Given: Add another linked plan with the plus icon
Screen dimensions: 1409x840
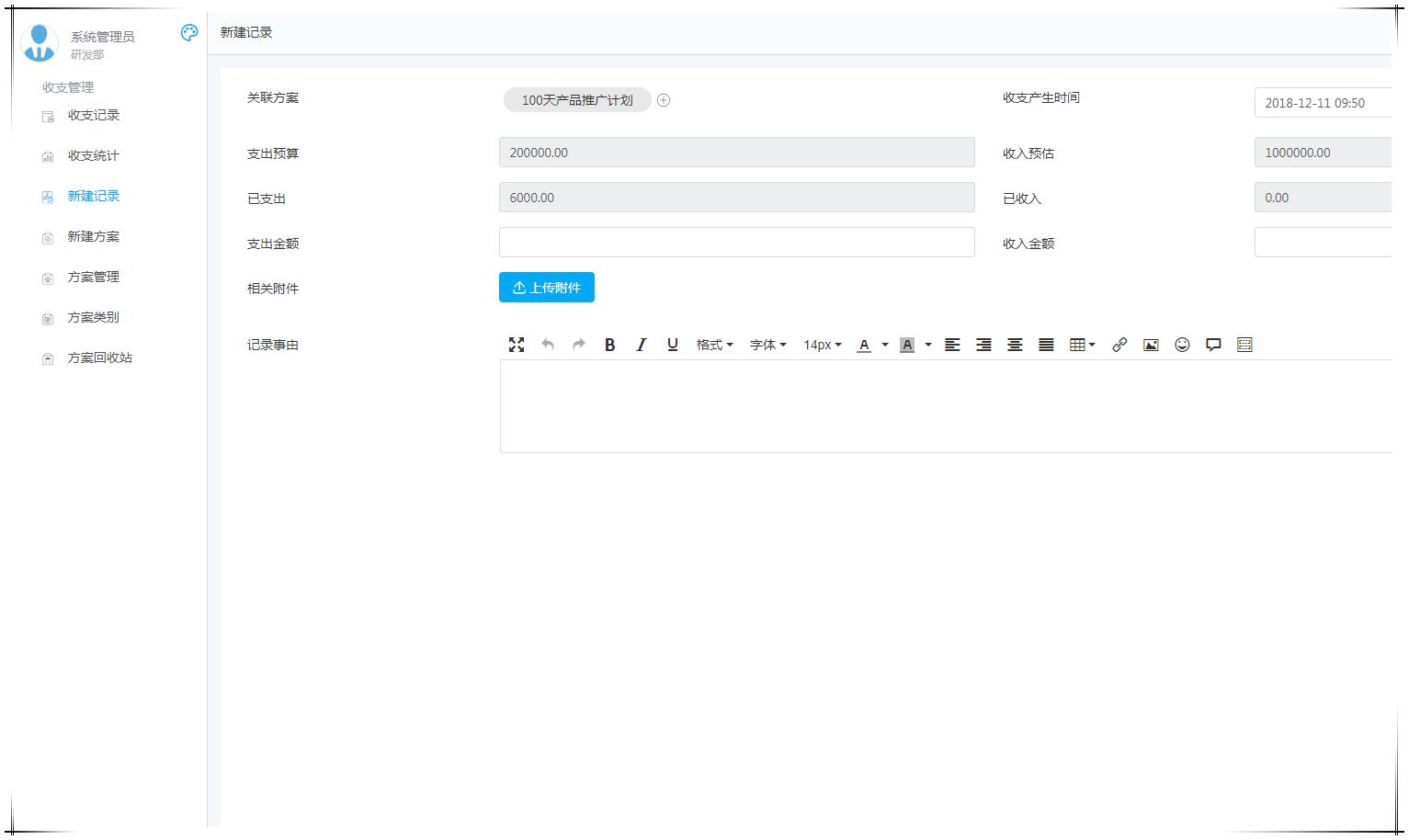Looking at the screenshot, I should coord(664,100).
